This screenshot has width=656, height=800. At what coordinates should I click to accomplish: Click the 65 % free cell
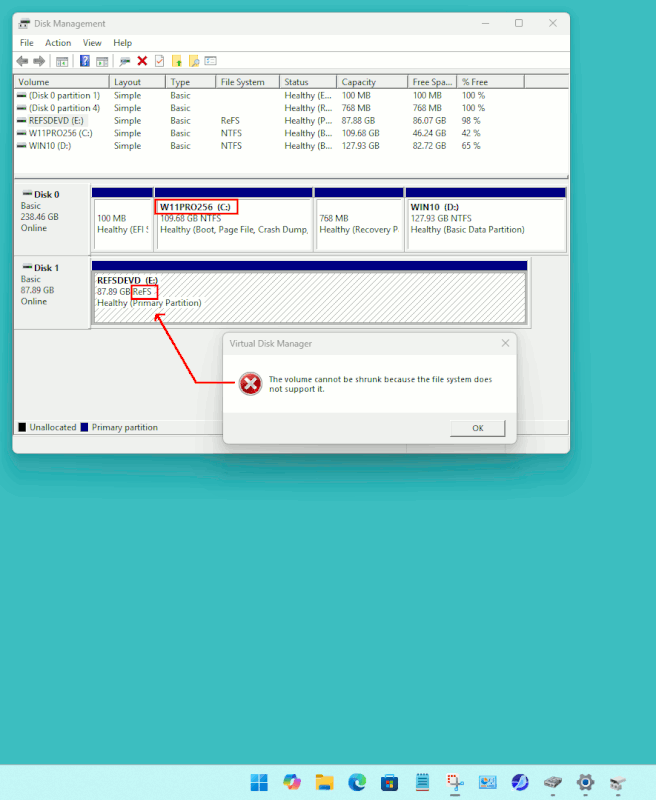471,146
